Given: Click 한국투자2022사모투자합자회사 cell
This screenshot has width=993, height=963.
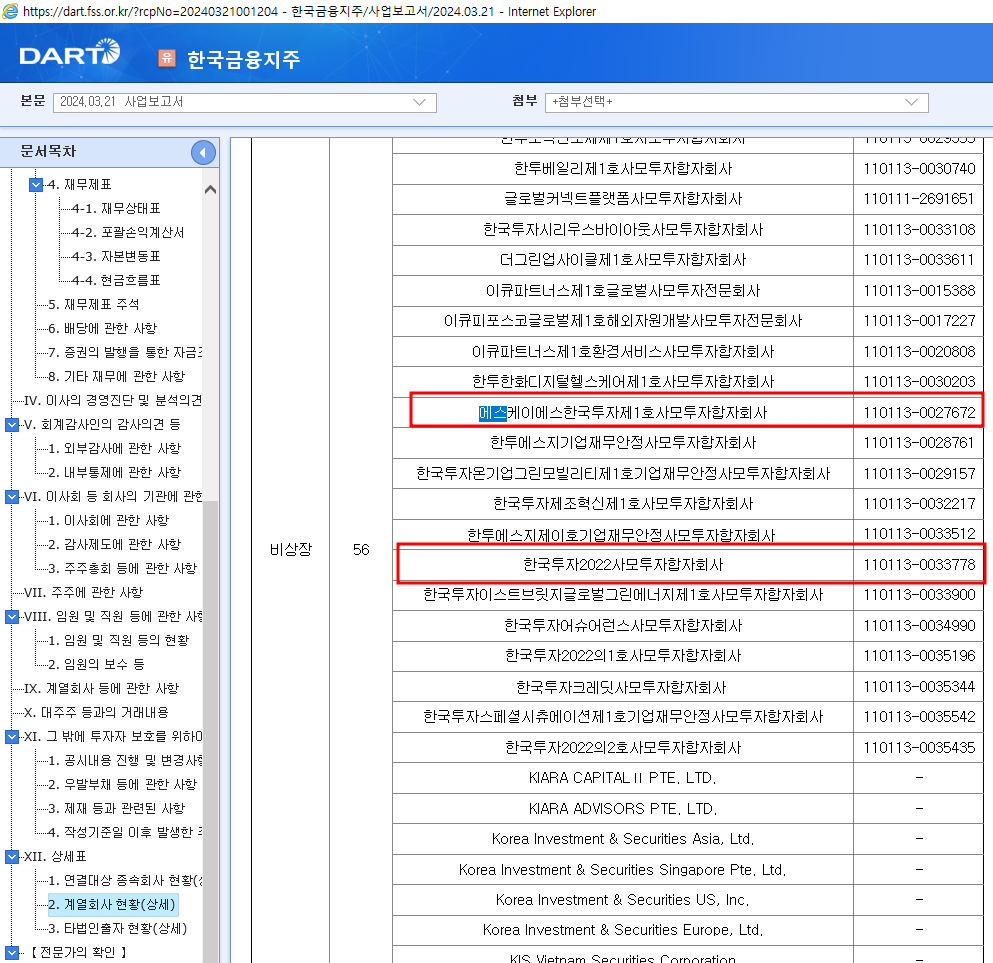Looking at the screenshot, I should [623, 565].
